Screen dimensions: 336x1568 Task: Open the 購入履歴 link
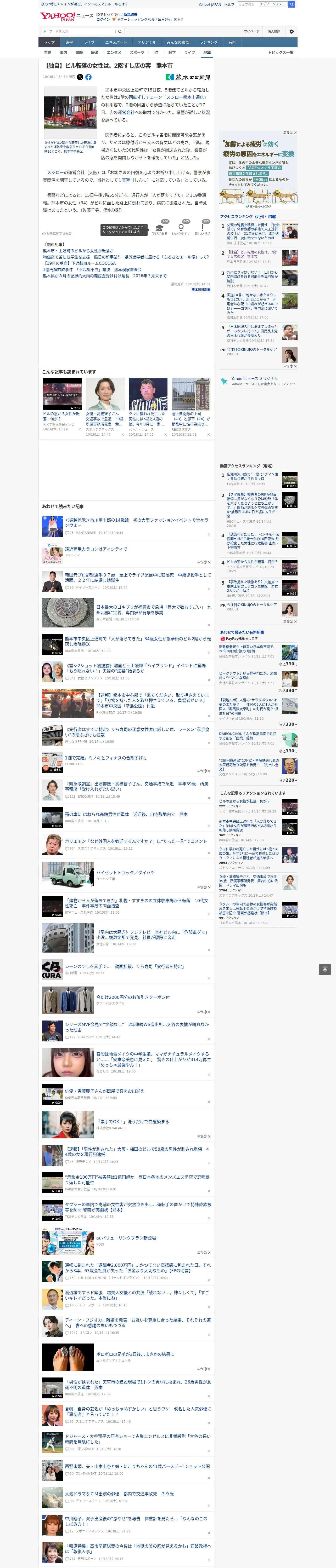pyautogui.click(x=274, y=32)
